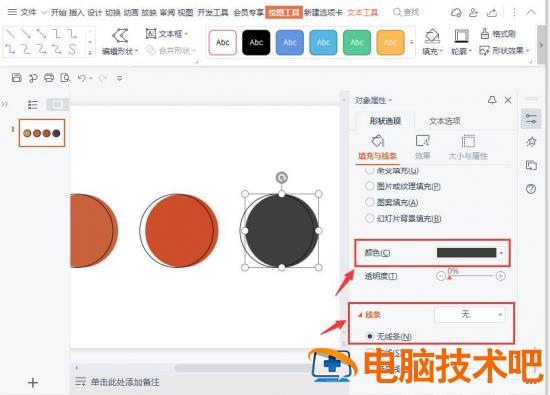
Task: Click the dark 颜色 fill color swatch
Action: [x=467, y=253]
